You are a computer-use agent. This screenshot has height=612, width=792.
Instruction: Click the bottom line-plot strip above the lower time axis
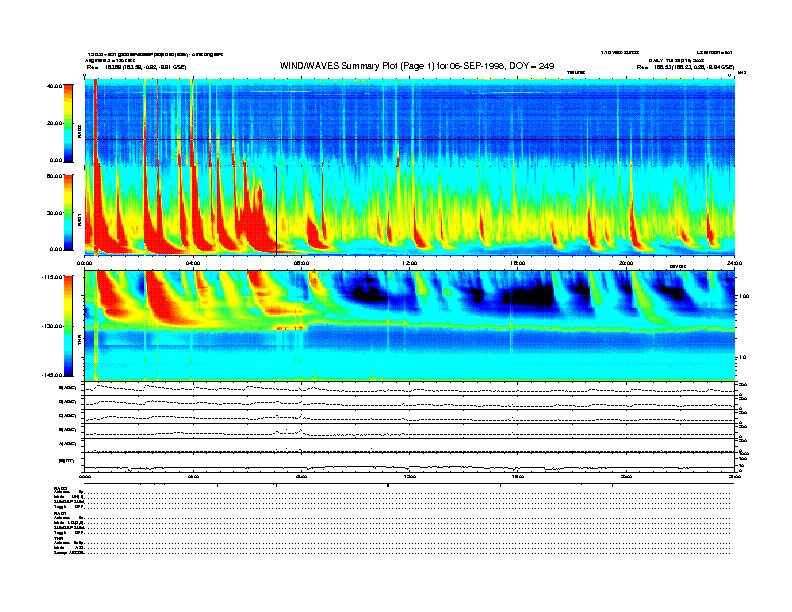tap(410, 462)
